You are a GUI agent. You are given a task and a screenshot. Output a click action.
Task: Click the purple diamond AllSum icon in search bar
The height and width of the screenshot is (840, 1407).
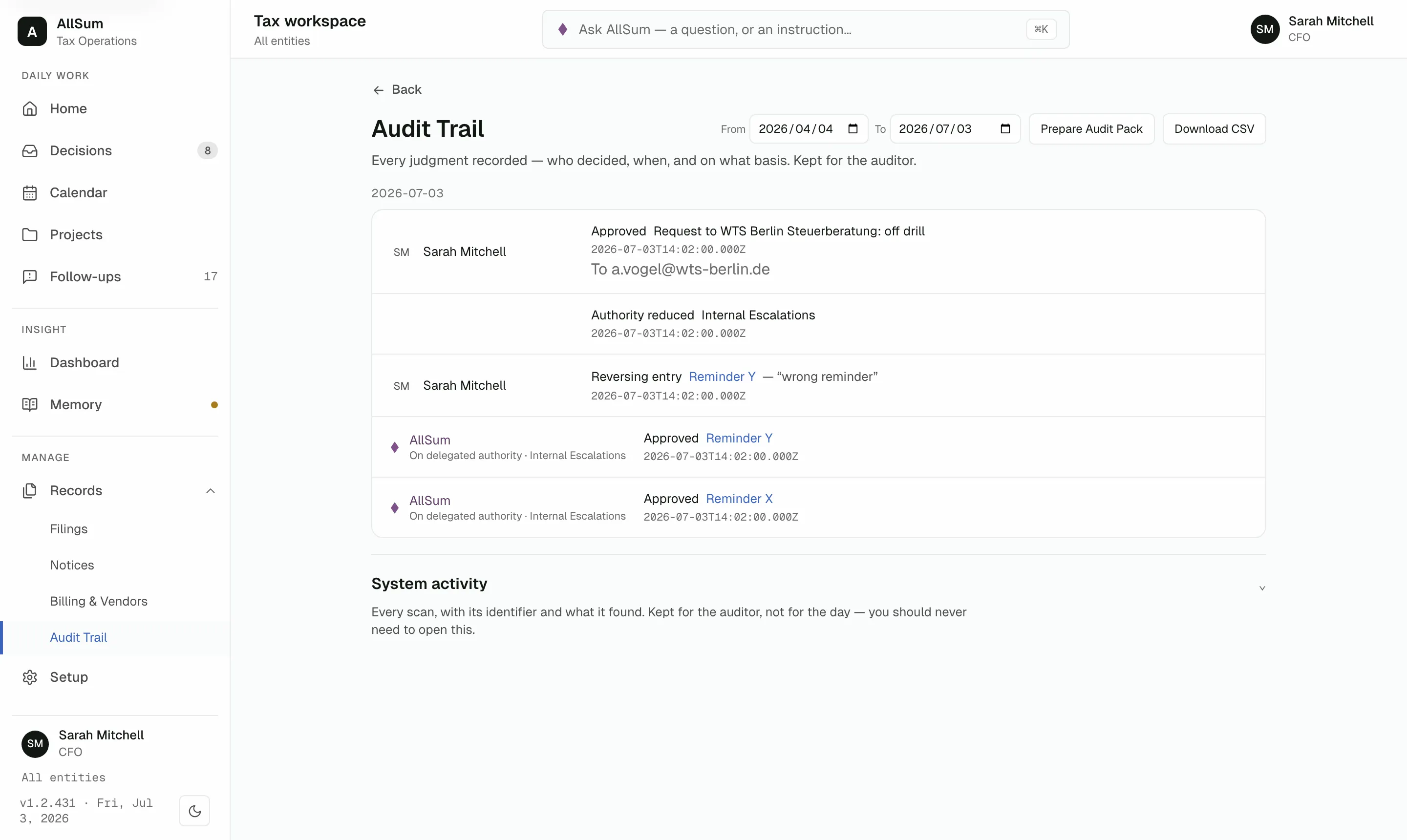[562, 29]
